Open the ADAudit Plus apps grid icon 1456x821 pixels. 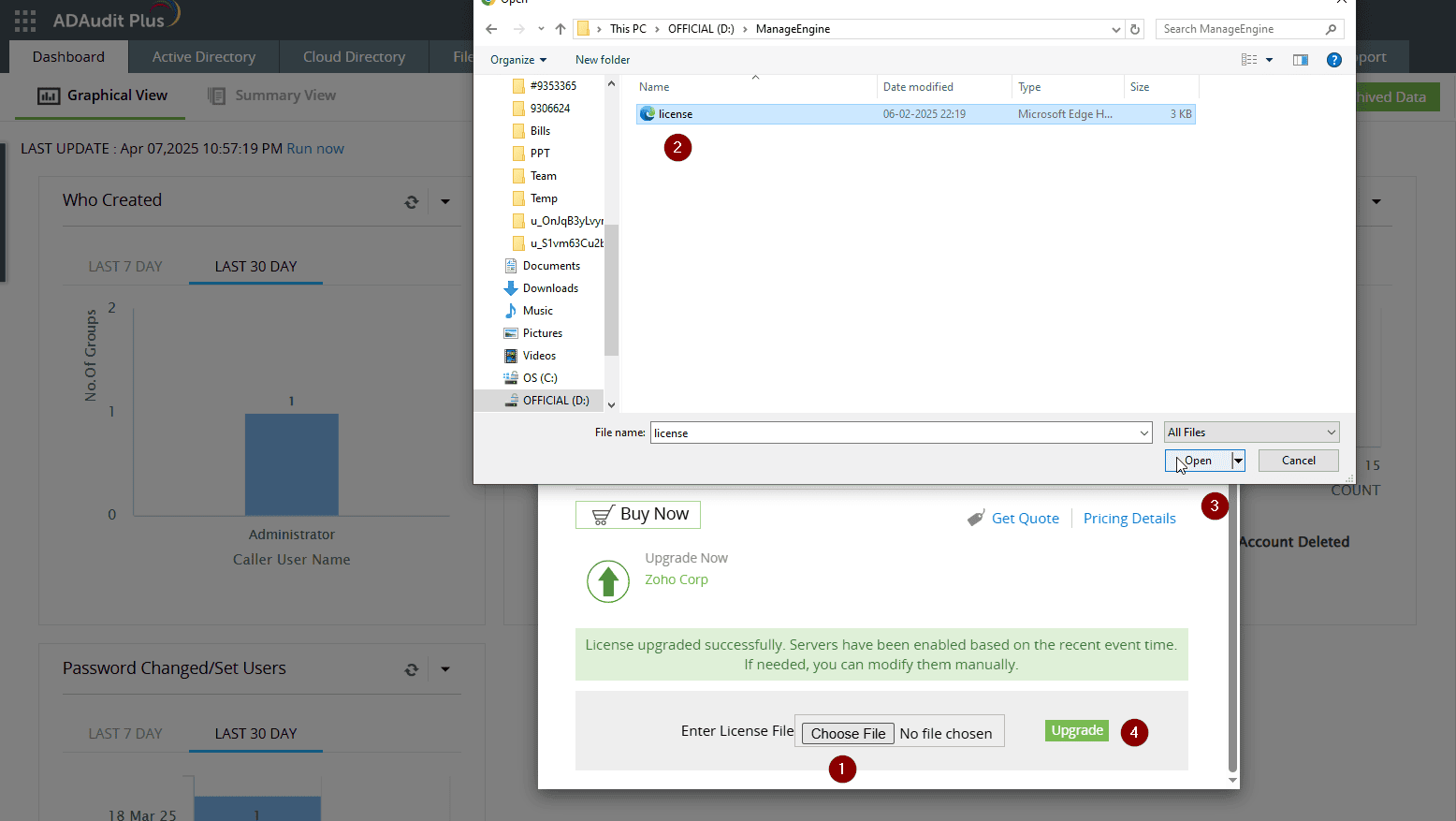pos(25,20)
